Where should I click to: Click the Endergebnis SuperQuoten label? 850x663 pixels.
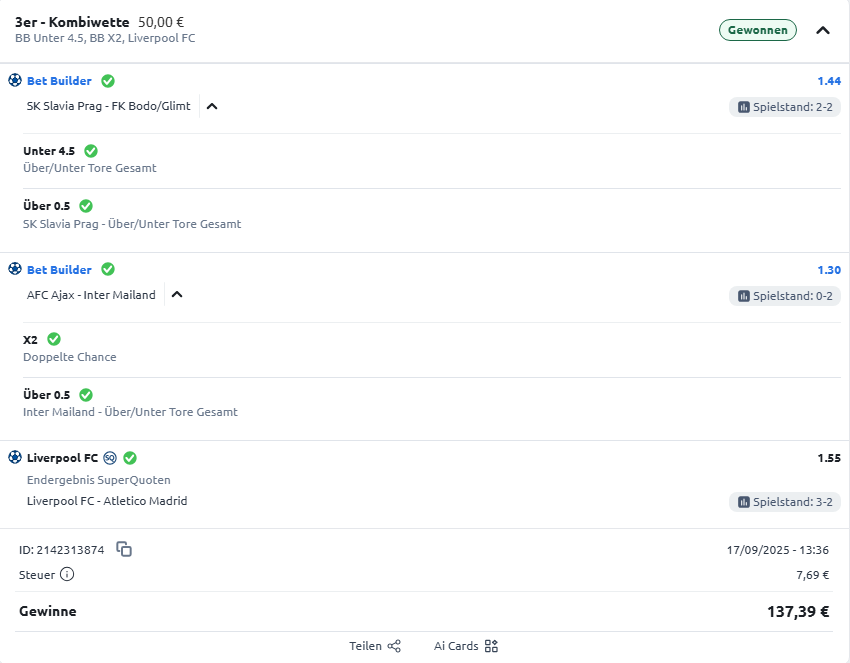click(x=99, y=480)
